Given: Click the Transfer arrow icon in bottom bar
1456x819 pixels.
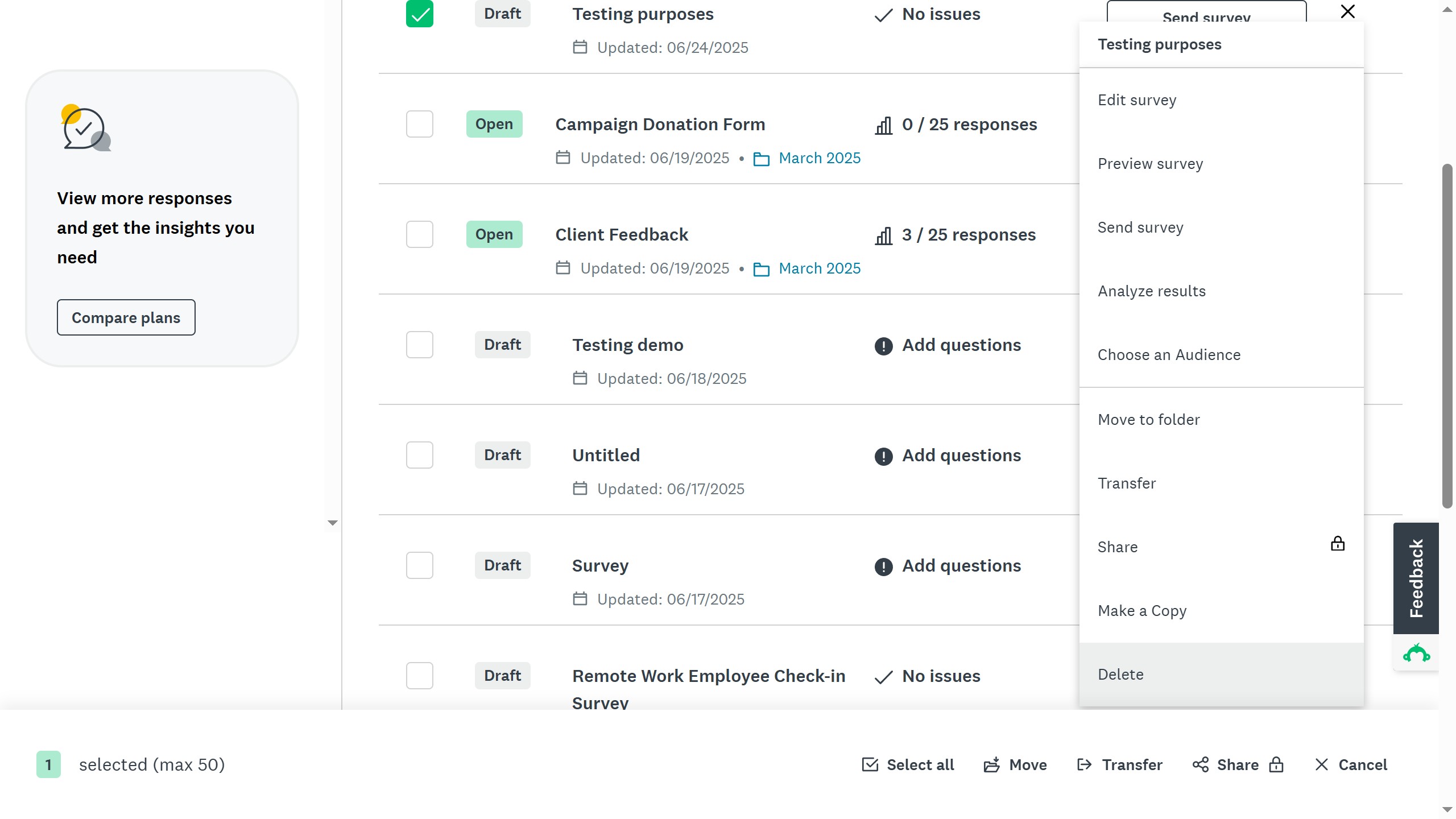Looking at the screenshot, I should [x=1084, y=764].
